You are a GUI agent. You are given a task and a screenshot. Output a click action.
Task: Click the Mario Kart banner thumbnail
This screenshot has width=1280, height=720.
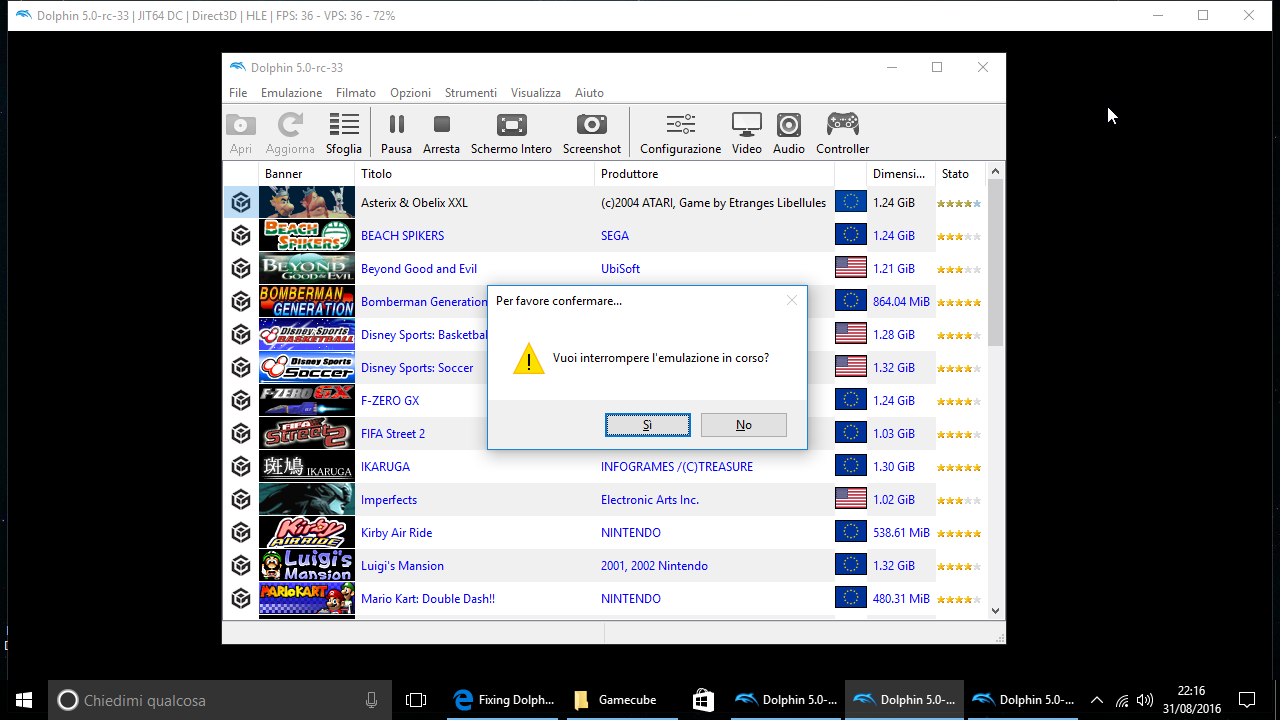pos(307,599)
